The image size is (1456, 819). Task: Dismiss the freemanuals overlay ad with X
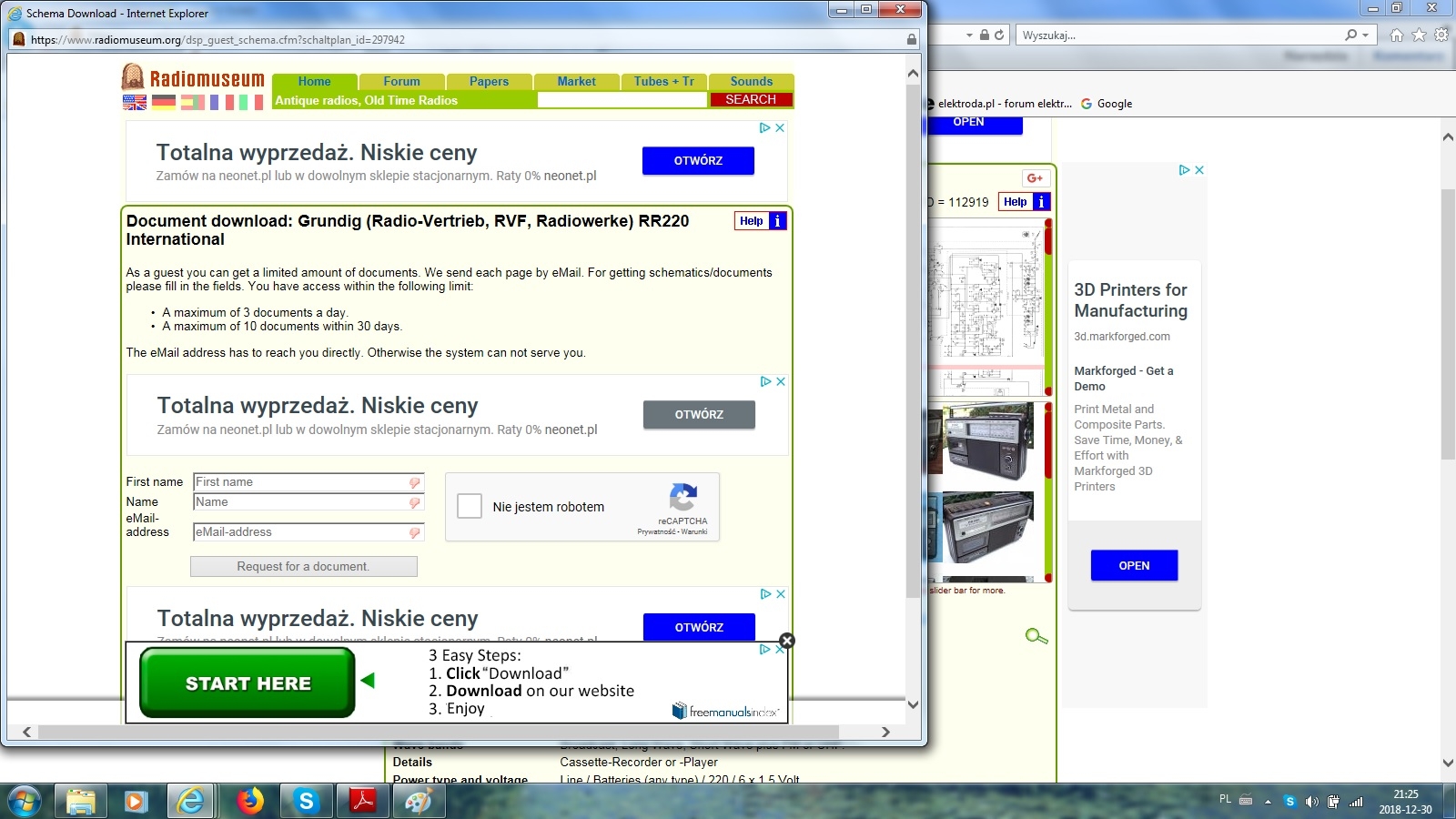tap(787, 641)
